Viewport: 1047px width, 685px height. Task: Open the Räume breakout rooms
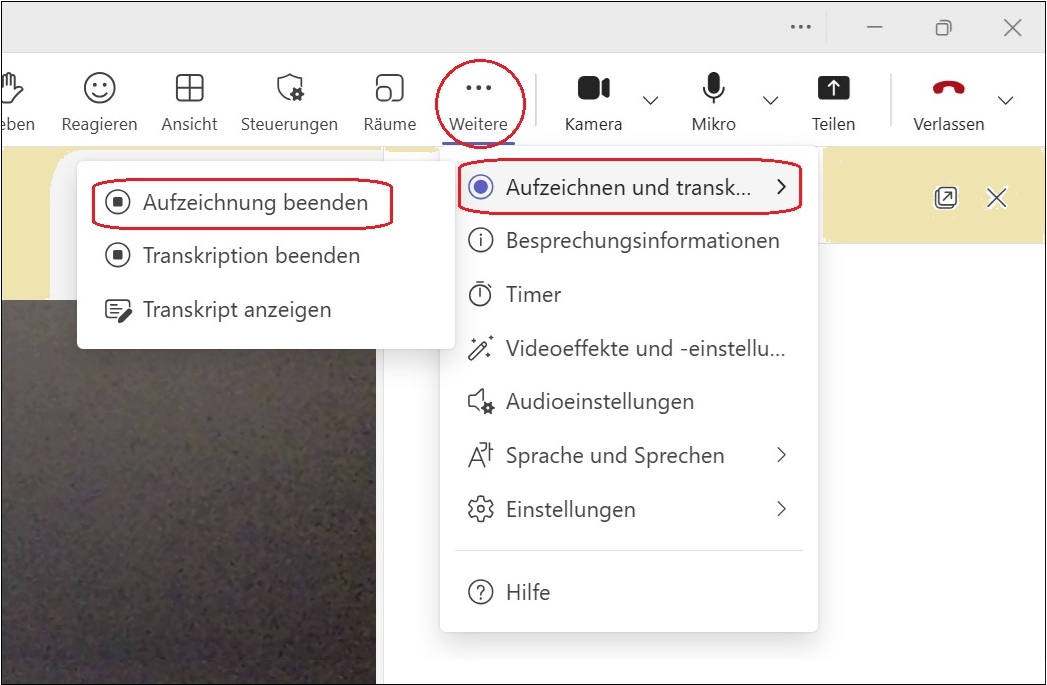389,101
